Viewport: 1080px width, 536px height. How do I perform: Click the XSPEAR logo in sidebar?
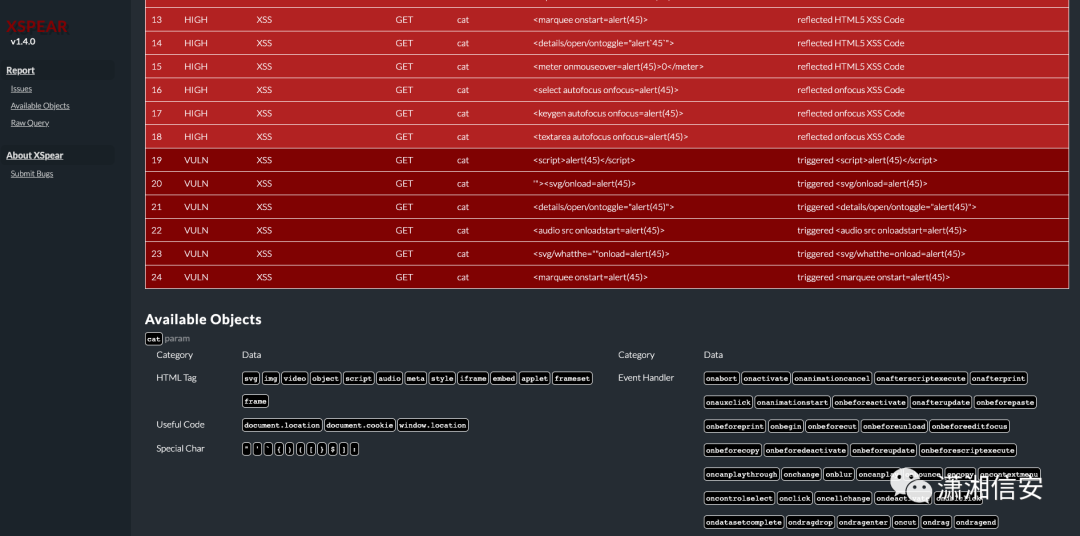(x=37, y=28)
